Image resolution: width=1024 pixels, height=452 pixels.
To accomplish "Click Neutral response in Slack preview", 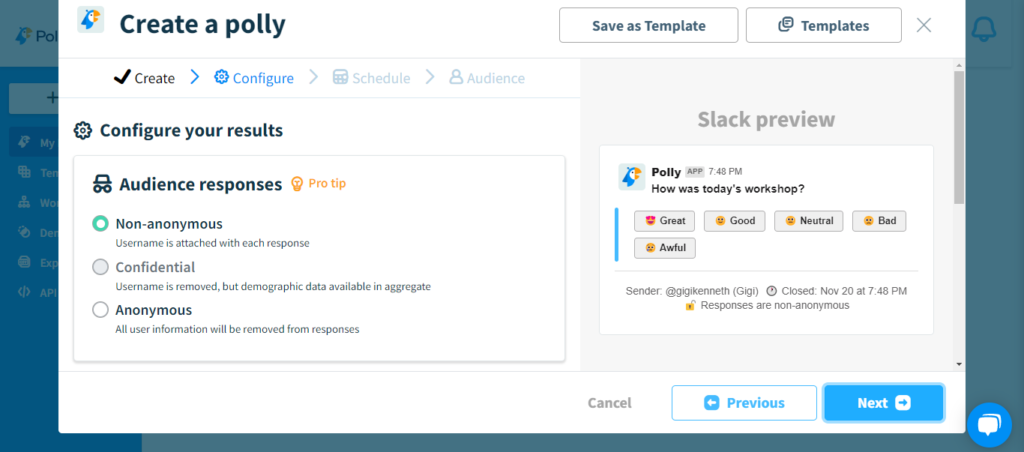I will coord(808,221).
